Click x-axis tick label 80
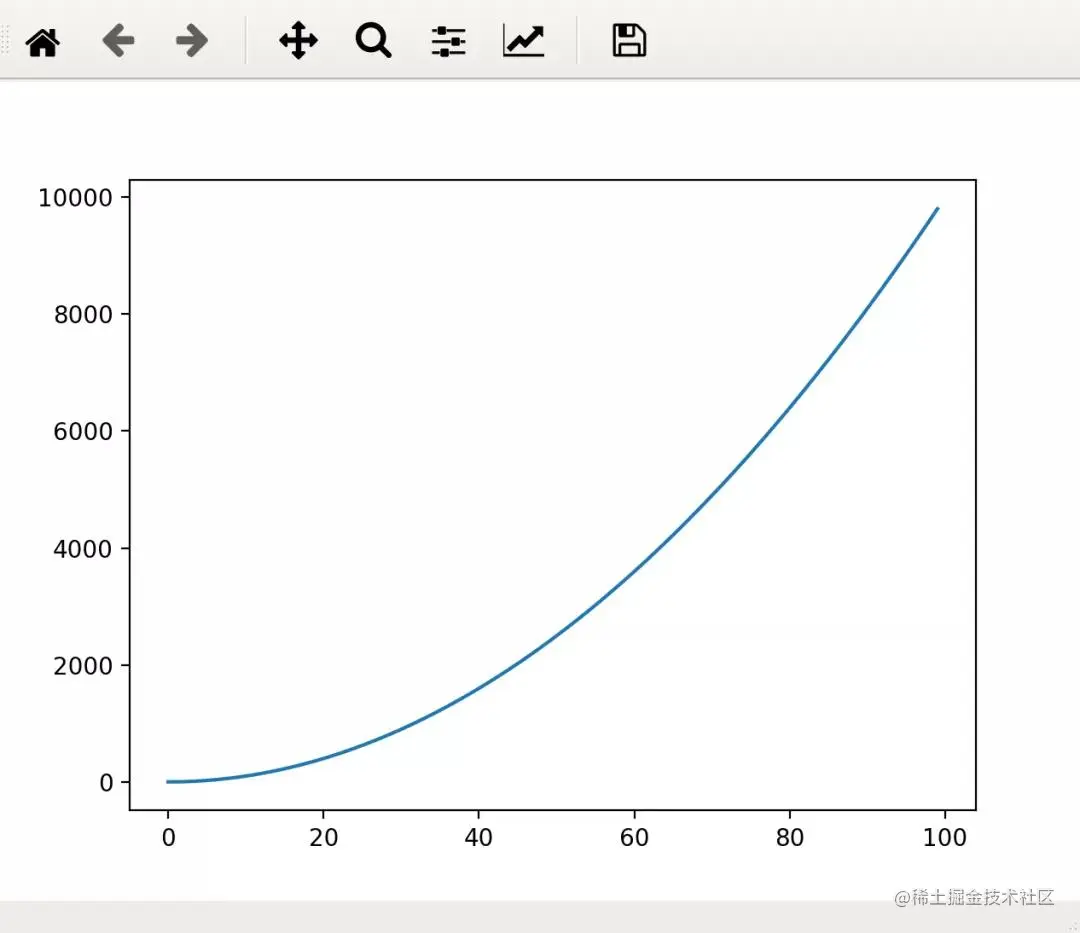This screenshot has height=933, width=1080. [x=789, y=838]
